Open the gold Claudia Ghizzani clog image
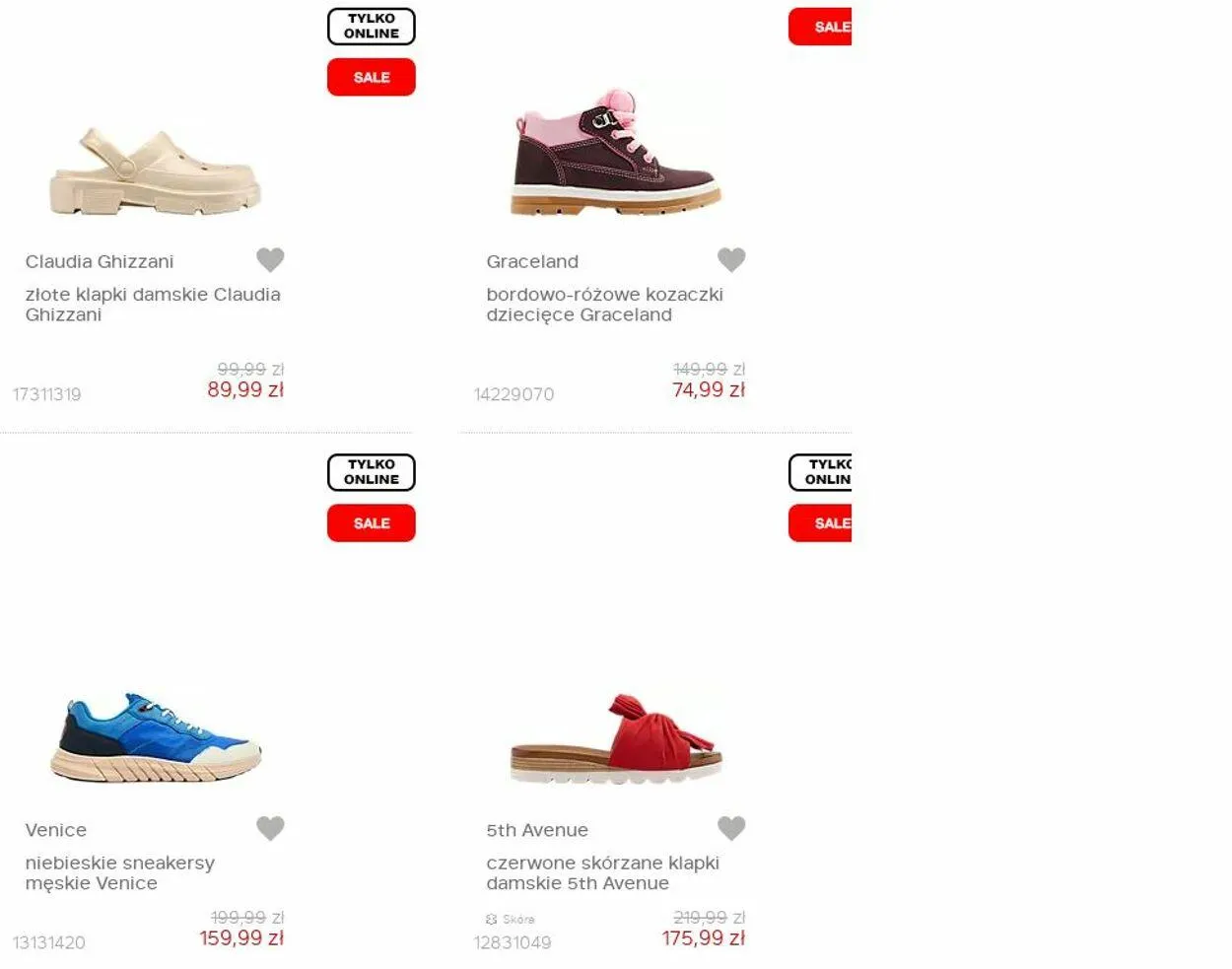1232x969 pixels. [x=156, y=172]
